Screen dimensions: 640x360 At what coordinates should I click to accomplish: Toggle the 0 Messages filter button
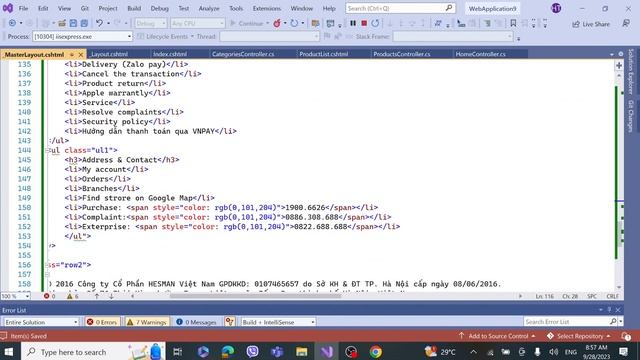tap(196, 322)
